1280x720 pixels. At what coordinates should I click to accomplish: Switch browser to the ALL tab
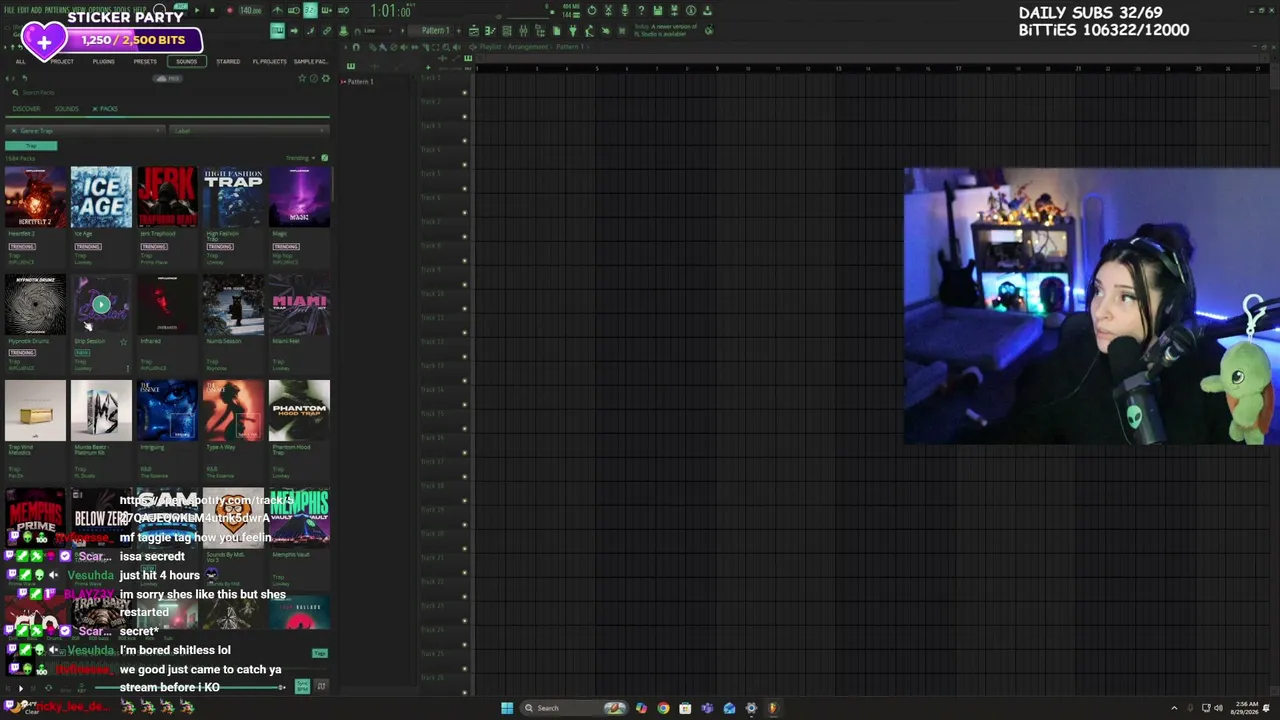point(20,62)
